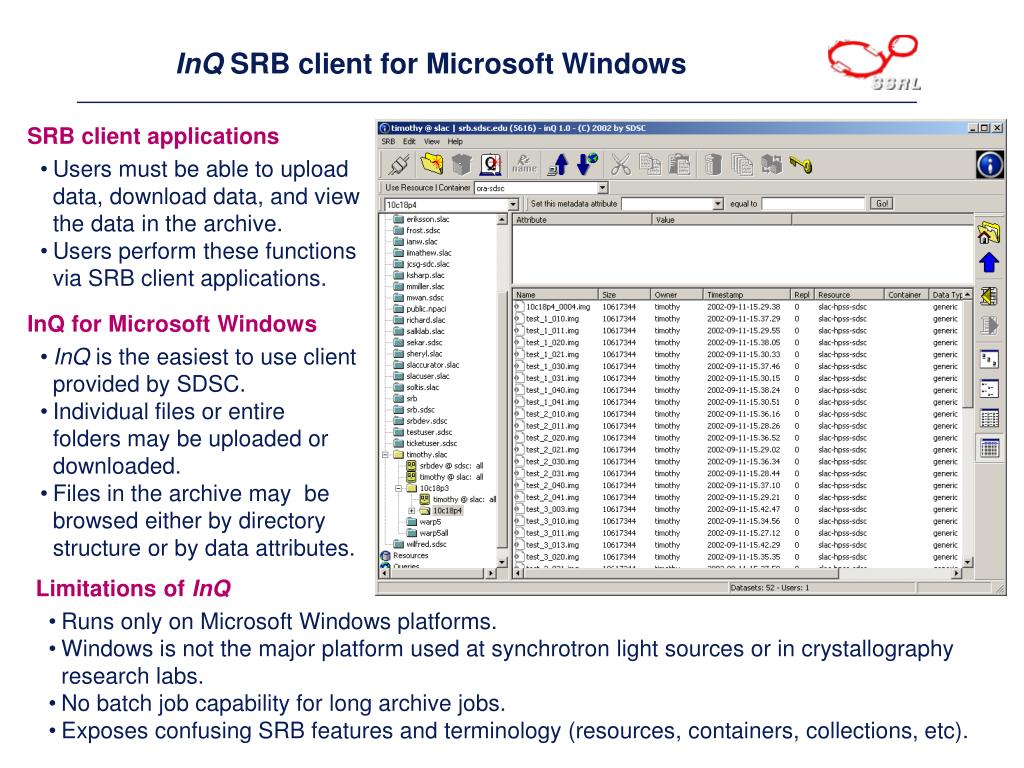
Task: Select the warp5 folder
Action: [x=430, y=522]
